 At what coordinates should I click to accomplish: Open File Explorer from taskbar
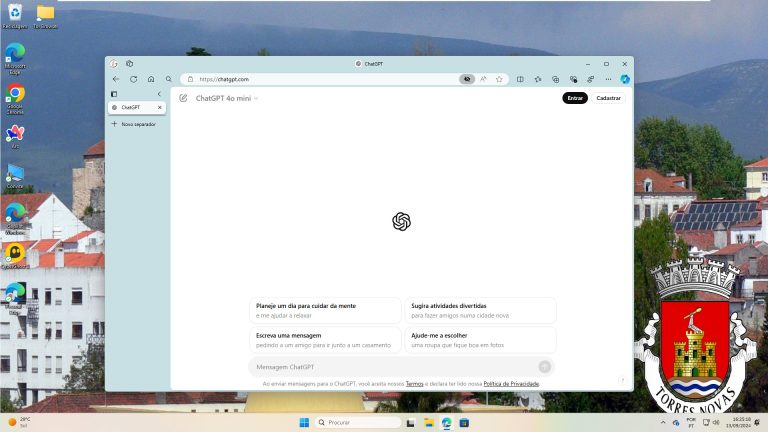(x=429, y=422)
